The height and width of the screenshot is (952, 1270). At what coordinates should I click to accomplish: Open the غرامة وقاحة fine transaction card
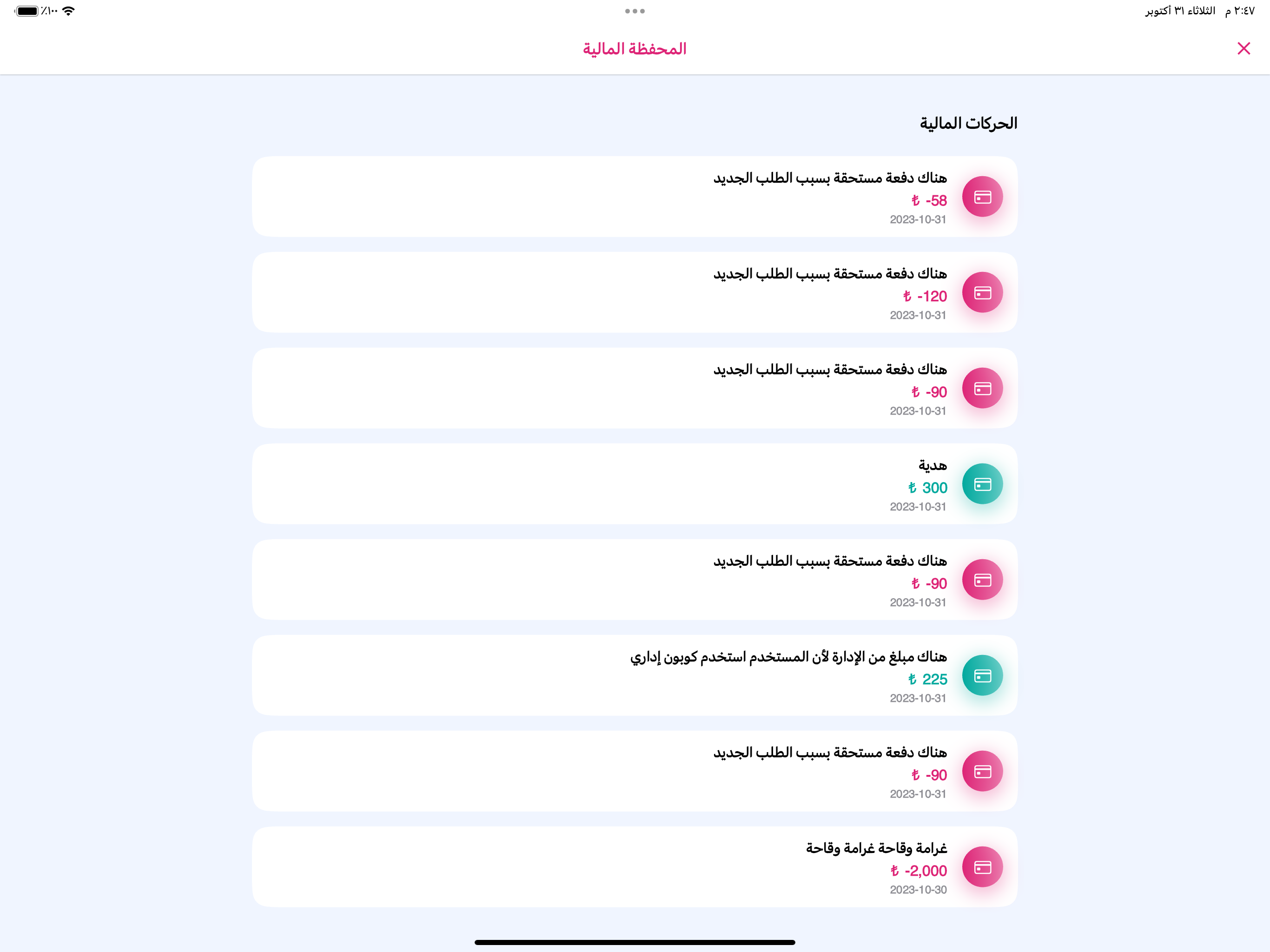pyautogui.click(x=635, y=867)
